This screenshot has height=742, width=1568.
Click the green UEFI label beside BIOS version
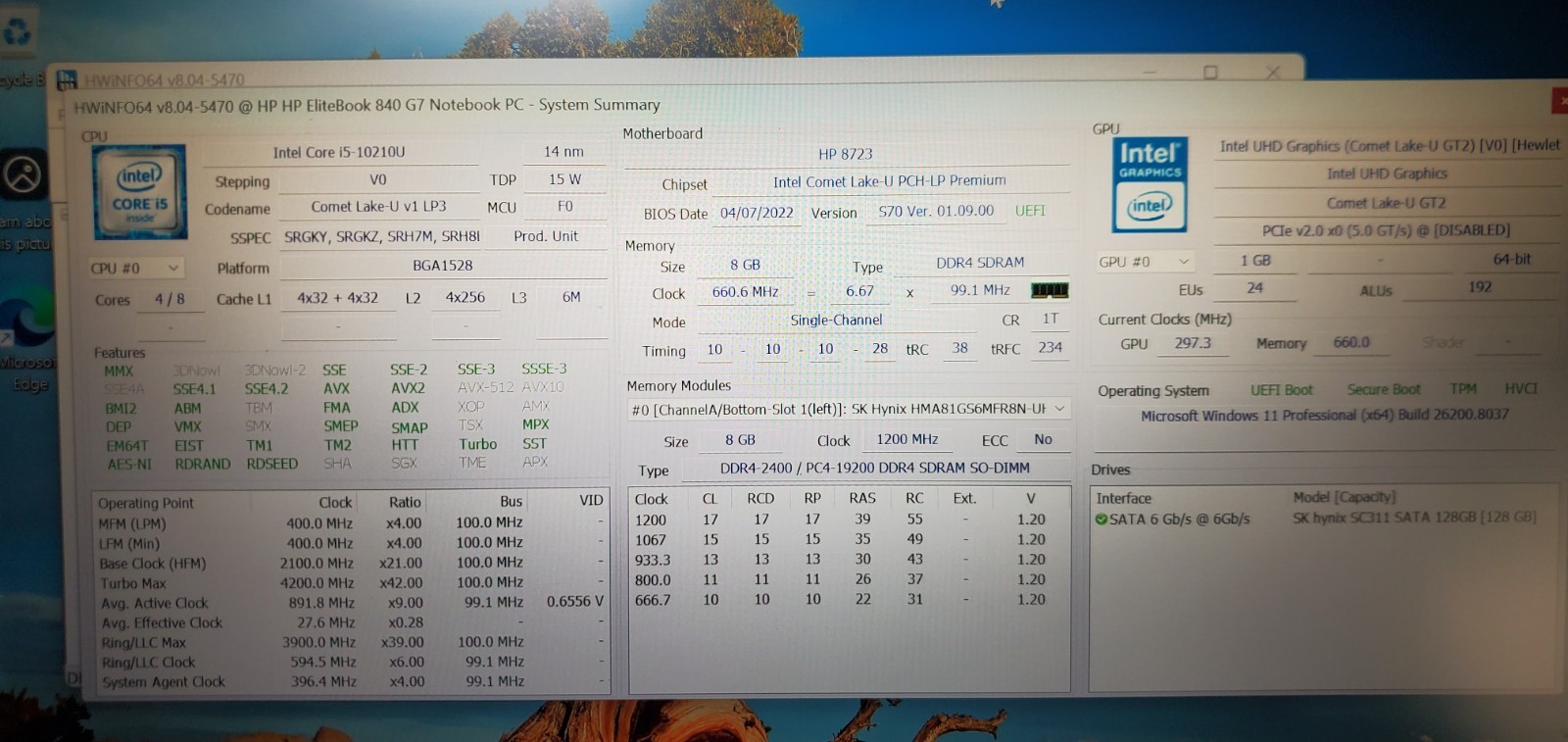(x=1030, y=211)
